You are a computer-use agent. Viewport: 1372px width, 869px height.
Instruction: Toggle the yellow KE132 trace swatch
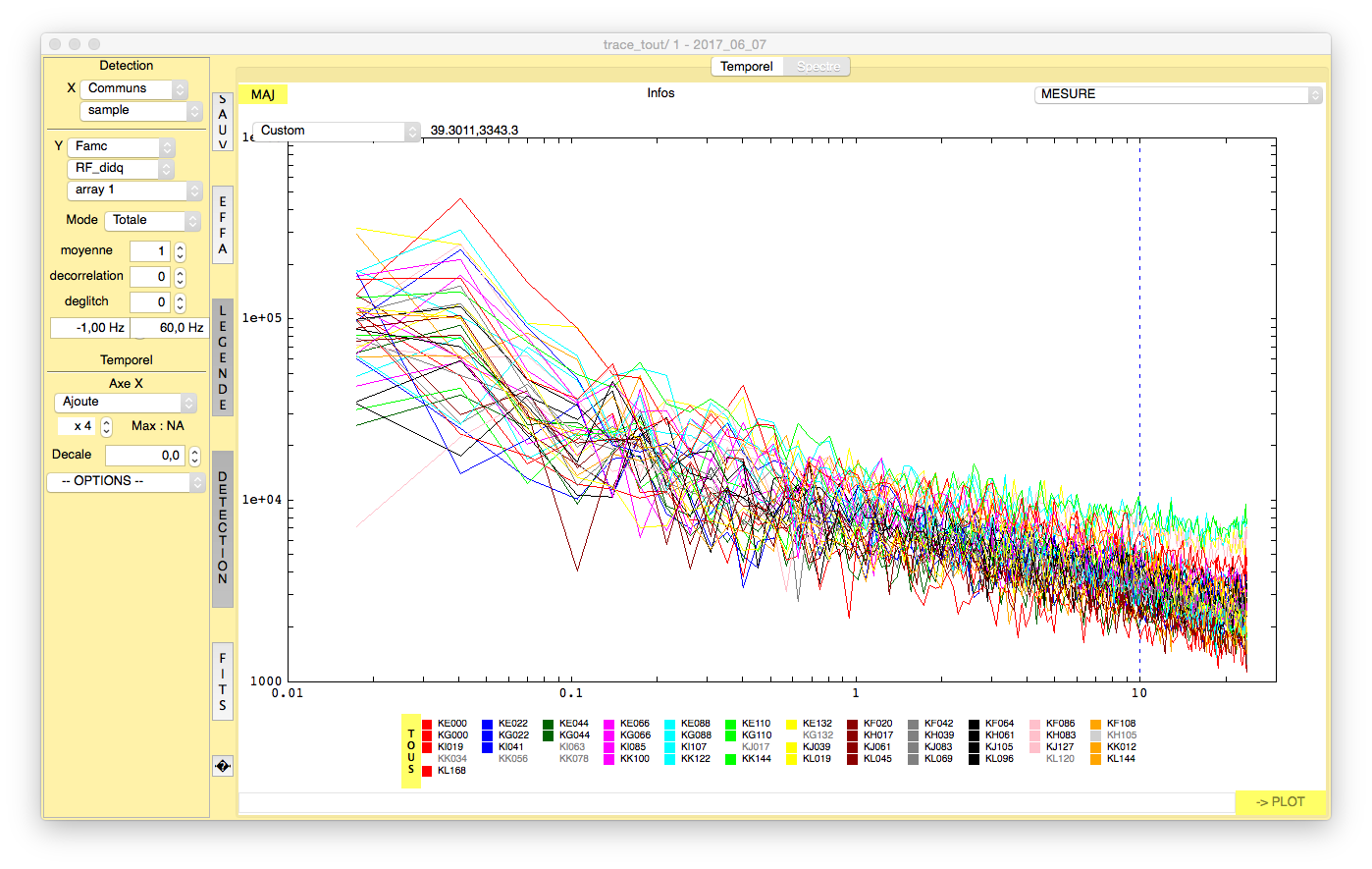tap(792, 724)
